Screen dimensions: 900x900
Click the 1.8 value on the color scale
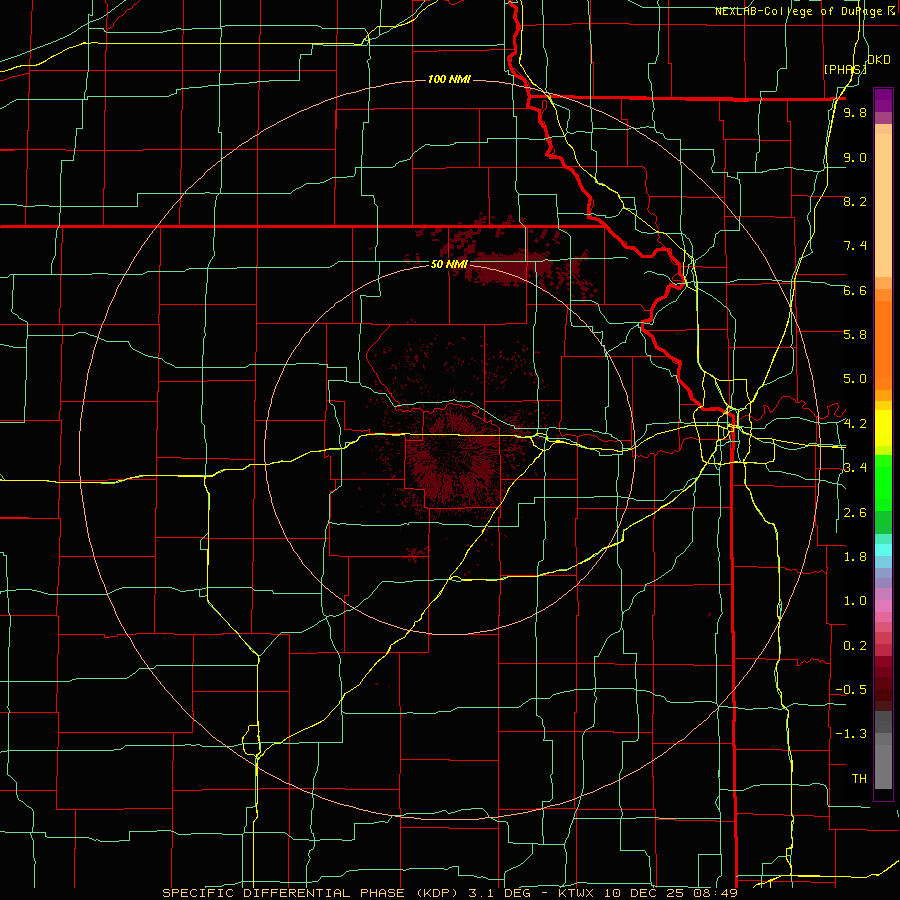click(855, 557)
